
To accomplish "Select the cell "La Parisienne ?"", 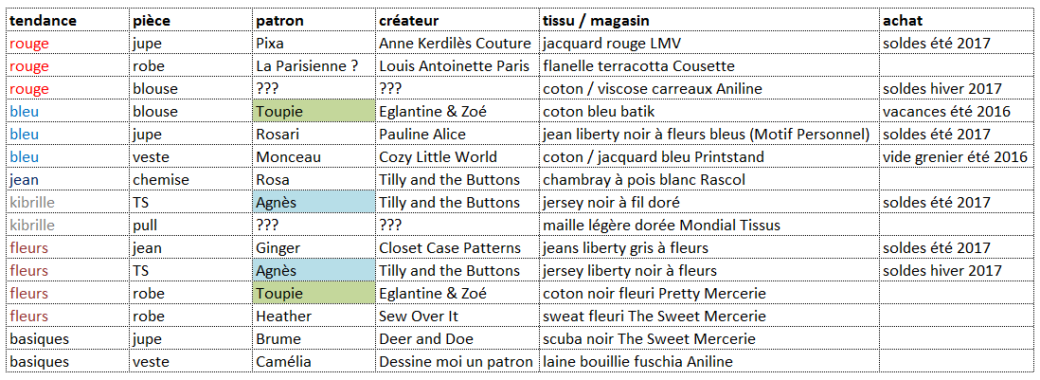I will click(x=314, y=66).
